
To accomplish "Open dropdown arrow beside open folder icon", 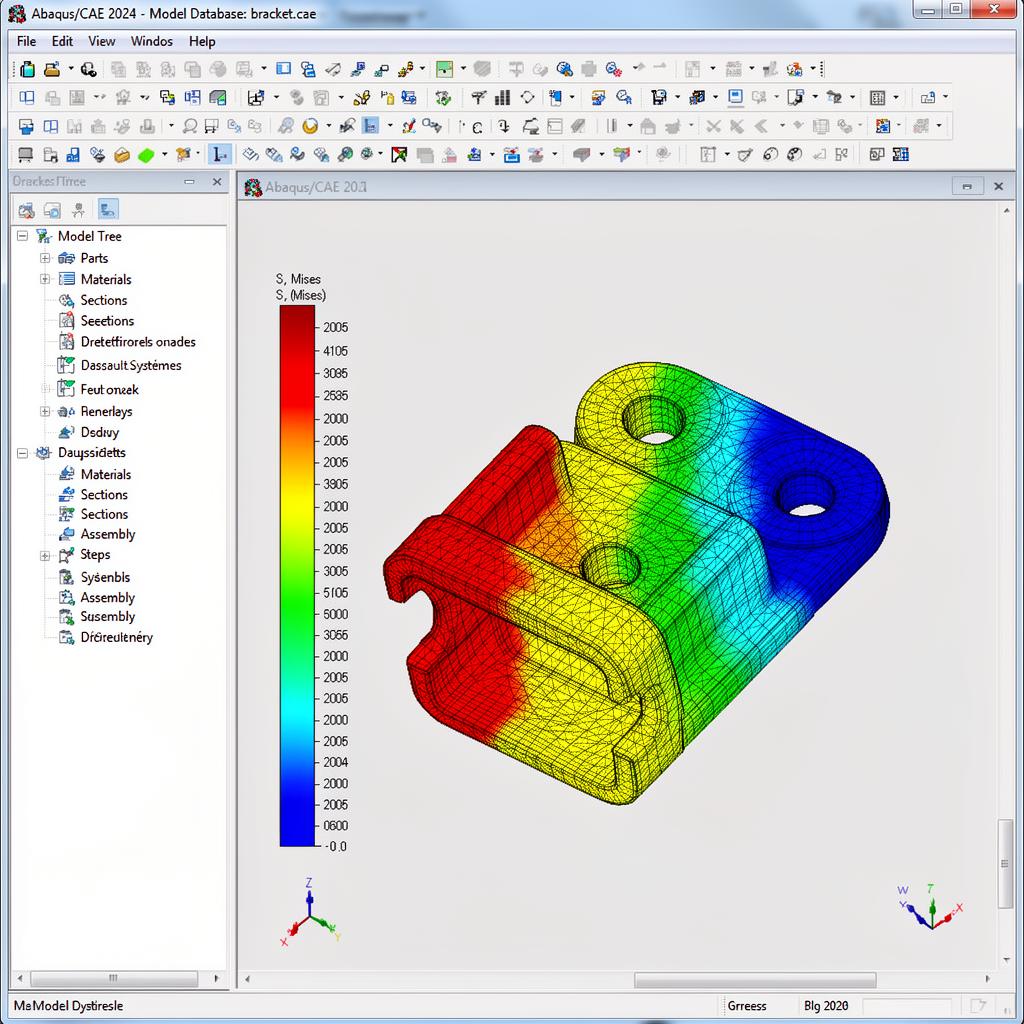I will (71, 69).
